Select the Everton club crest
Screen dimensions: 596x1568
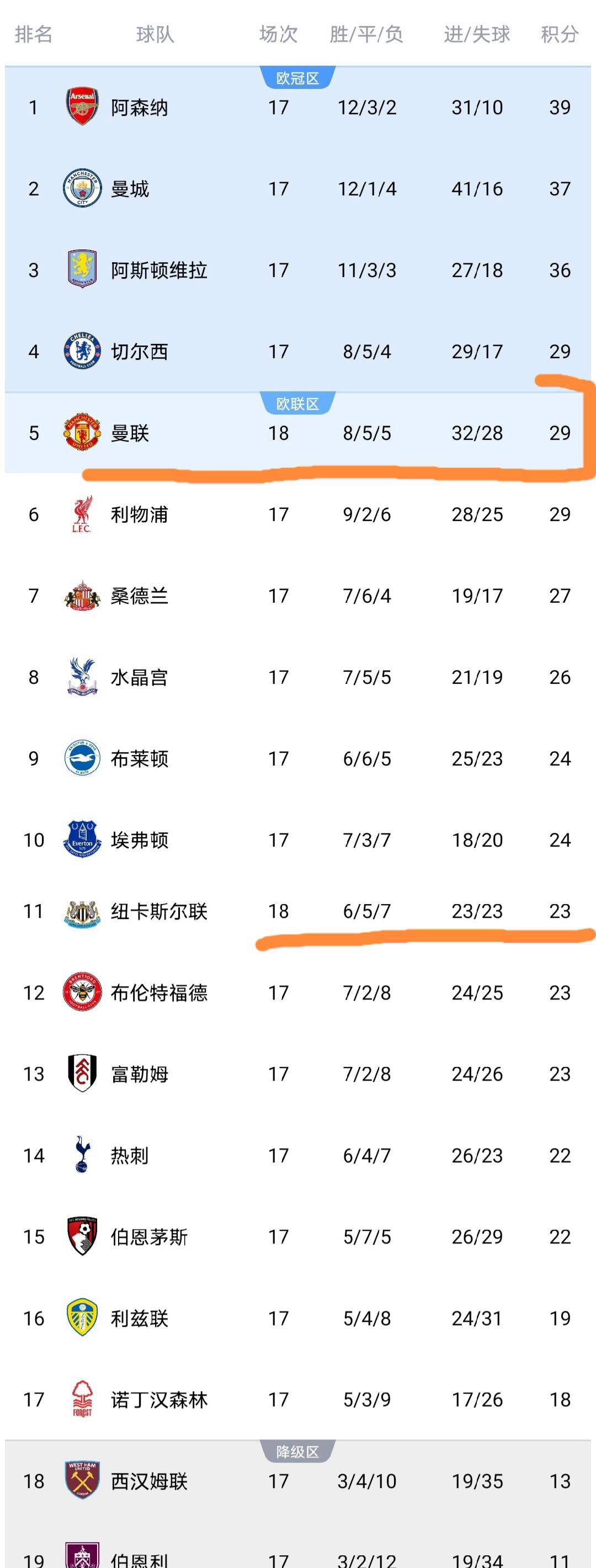[x=82, y=839]
